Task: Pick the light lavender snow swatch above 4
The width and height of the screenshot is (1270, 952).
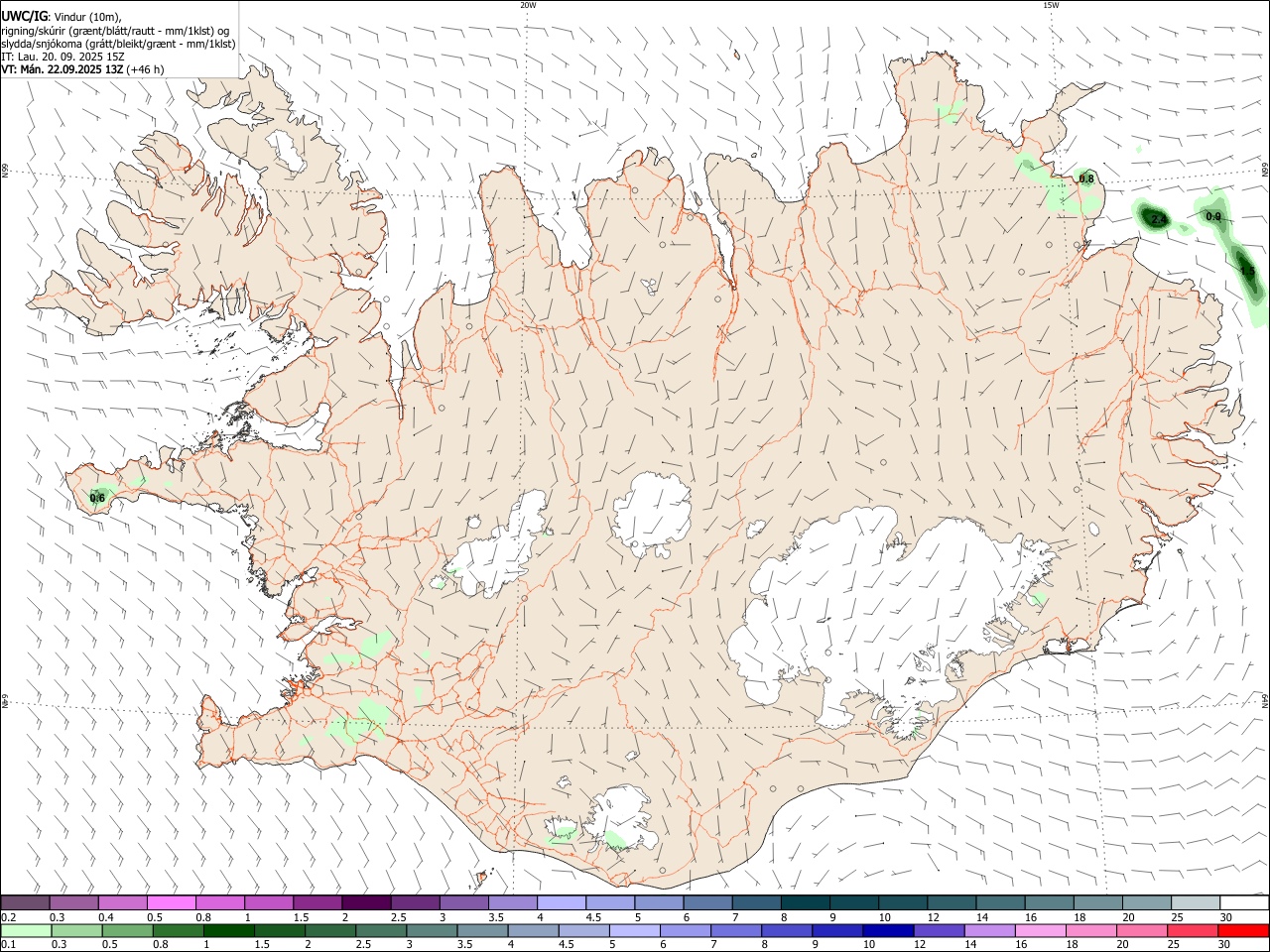Action: [562, 902]
